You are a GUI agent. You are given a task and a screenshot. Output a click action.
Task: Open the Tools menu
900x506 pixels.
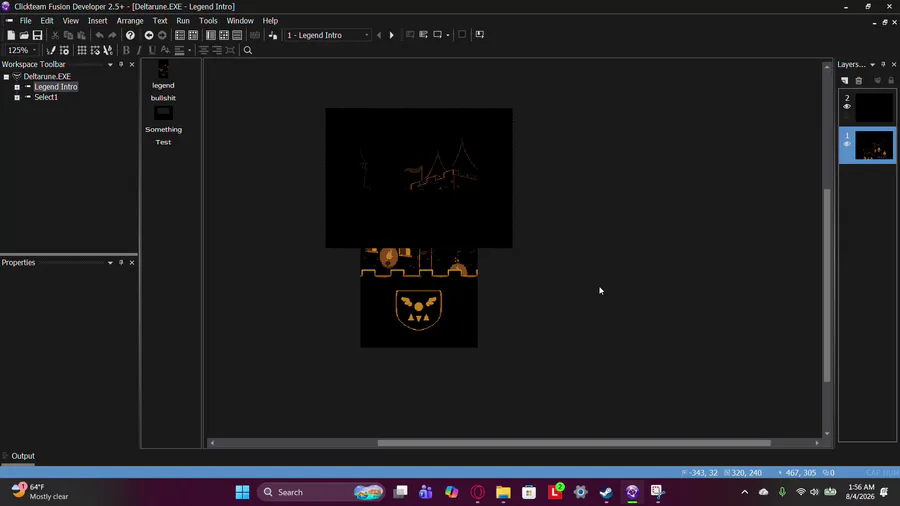pos(208,21)
